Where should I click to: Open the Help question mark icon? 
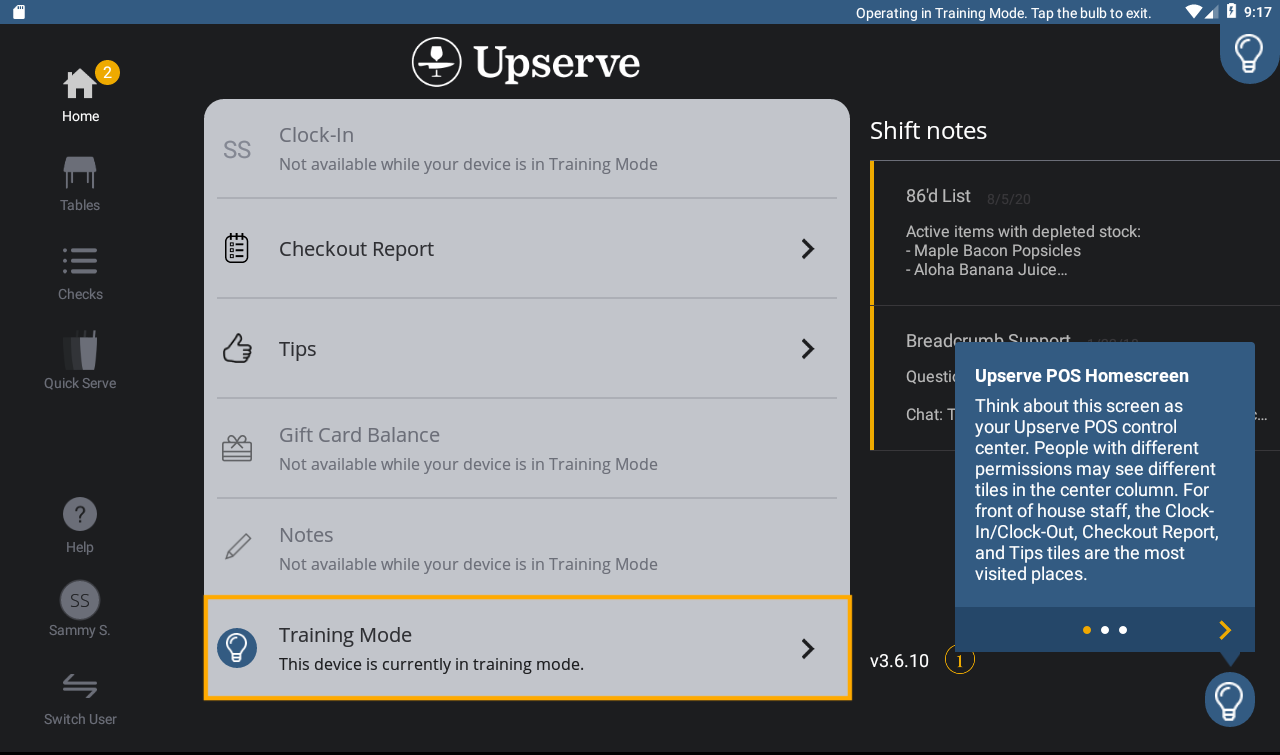80,515
